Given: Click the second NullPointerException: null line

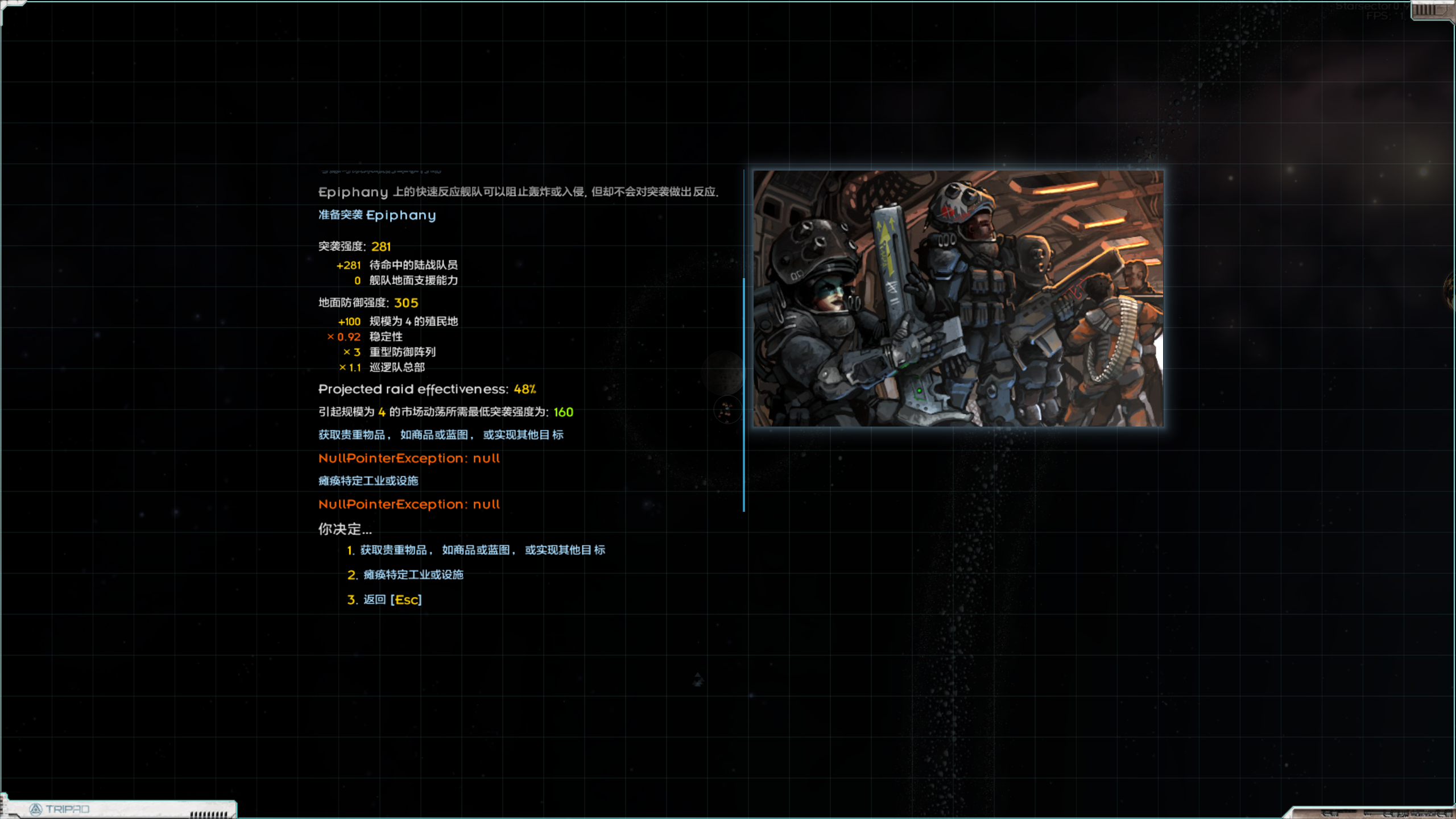Looking at the screenshot, I should [x=409, y=504].
